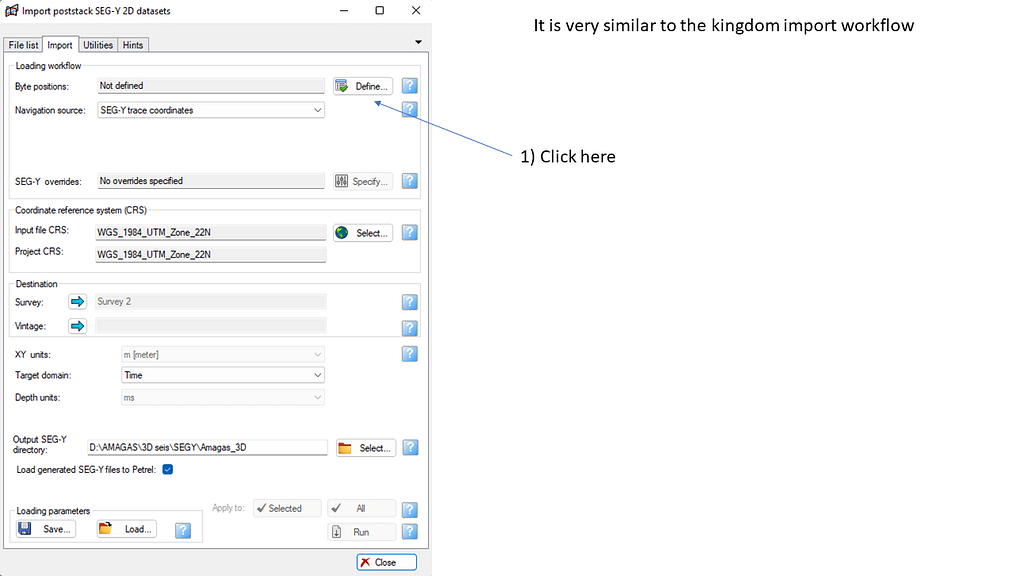Open help beside Loading parameters Load button
This screenshot has width=1024, height=576.
pos(182,530)
